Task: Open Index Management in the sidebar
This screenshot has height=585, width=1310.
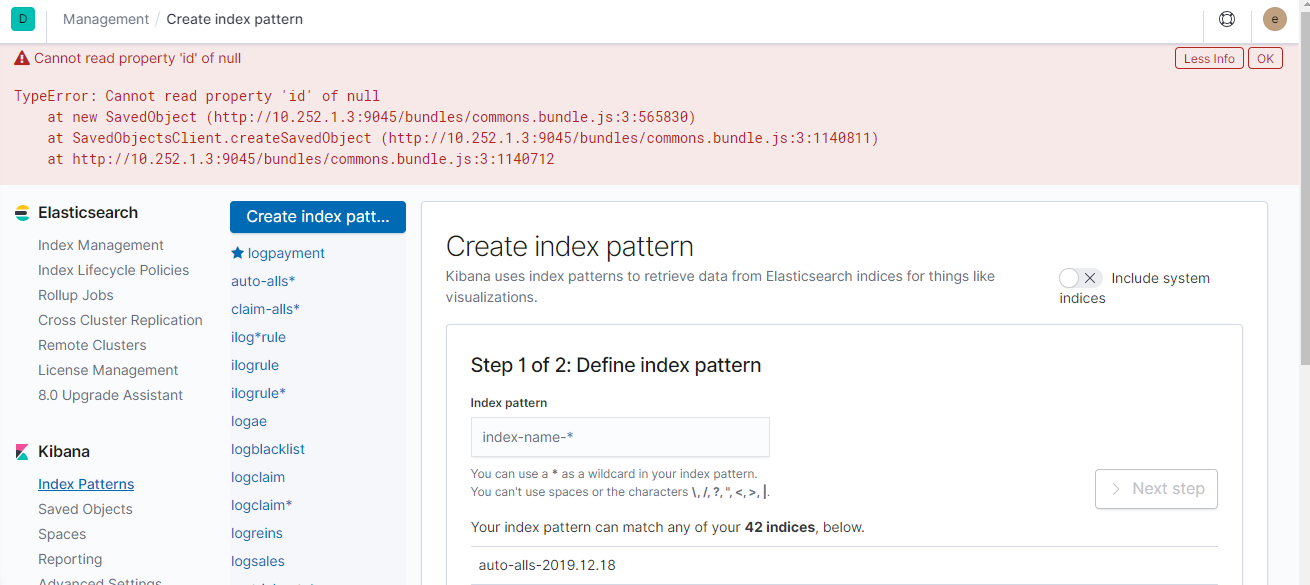Action: coord(101,245)
